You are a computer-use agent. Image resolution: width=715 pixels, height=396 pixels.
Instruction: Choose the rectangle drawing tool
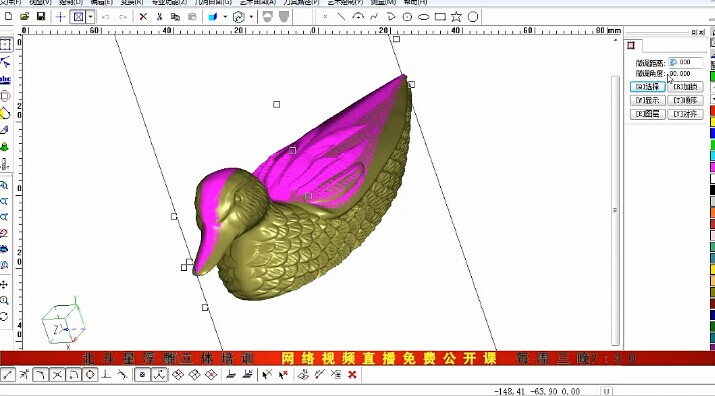coord(440,17)
